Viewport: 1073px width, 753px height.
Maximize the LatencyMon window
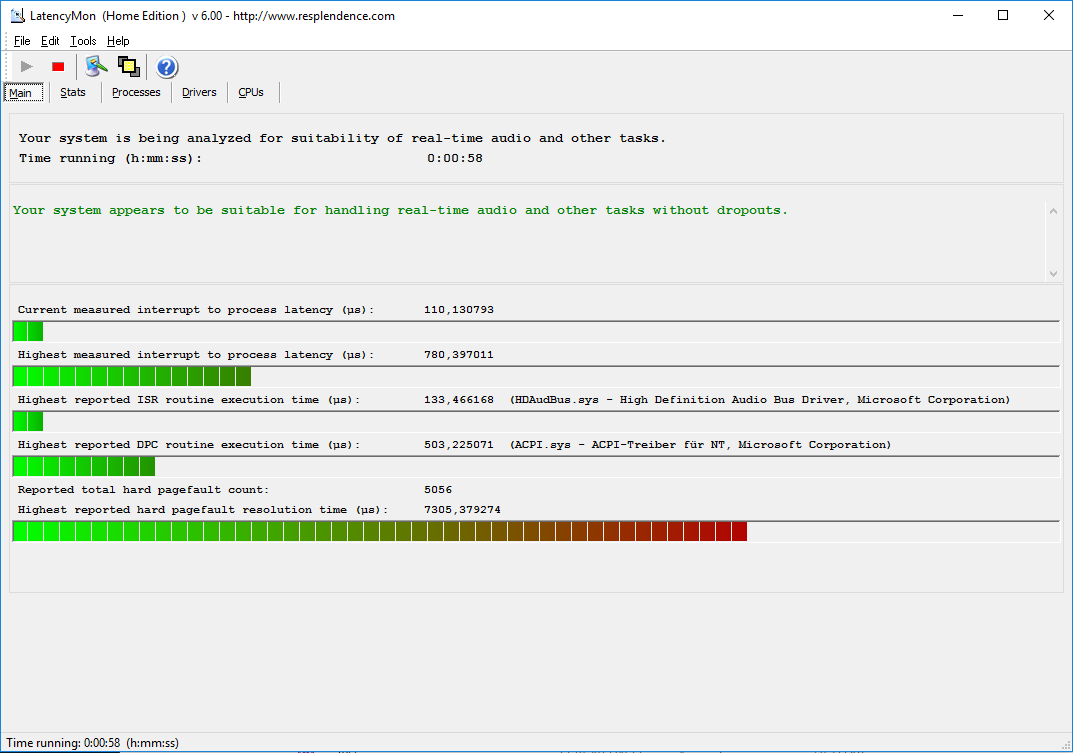(1003, 15)
